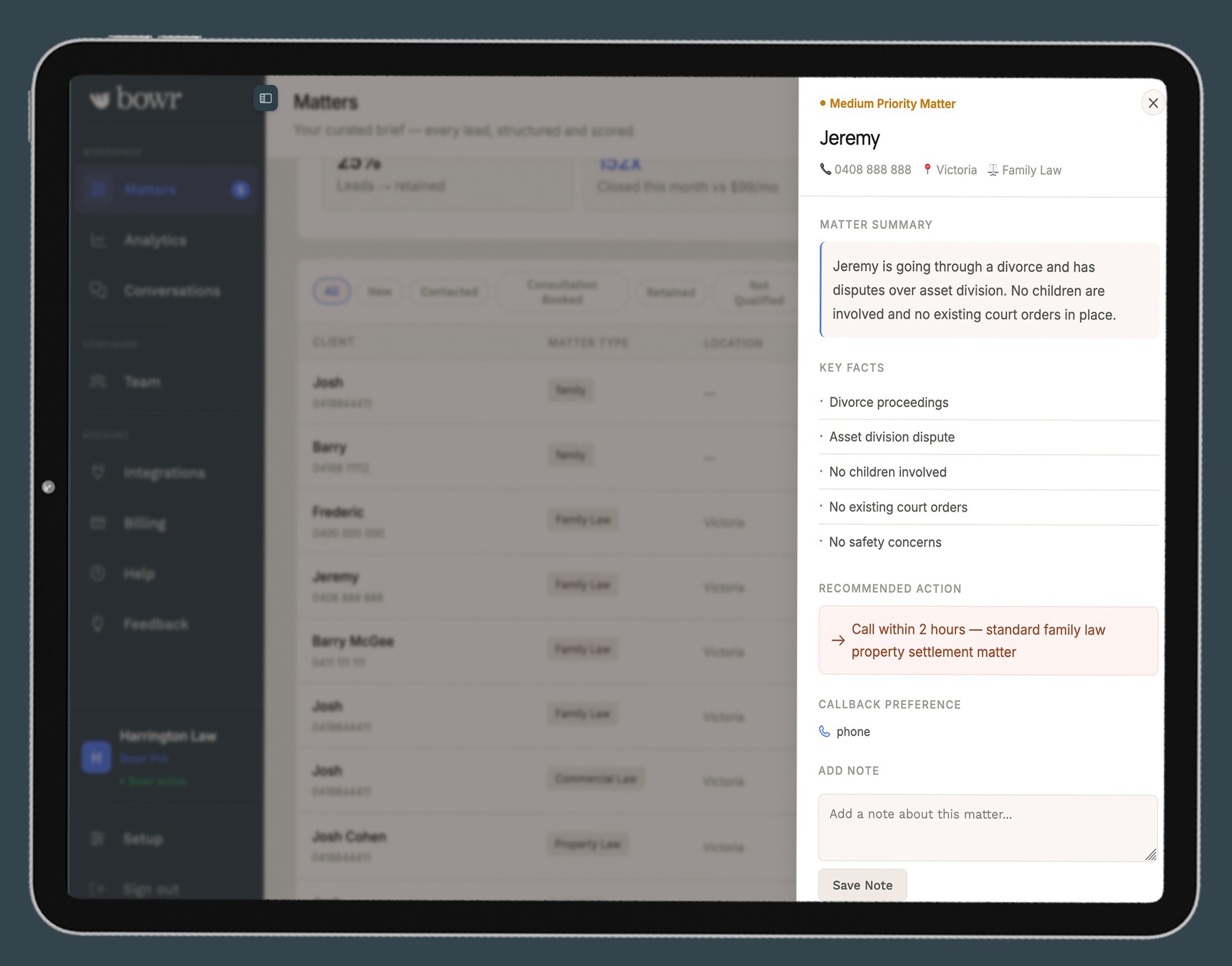The height and width of the screenshot is (966, 1232).
Task: Click the Feedback lightbulb icon in sidebar
Action: tap(98, 624)
